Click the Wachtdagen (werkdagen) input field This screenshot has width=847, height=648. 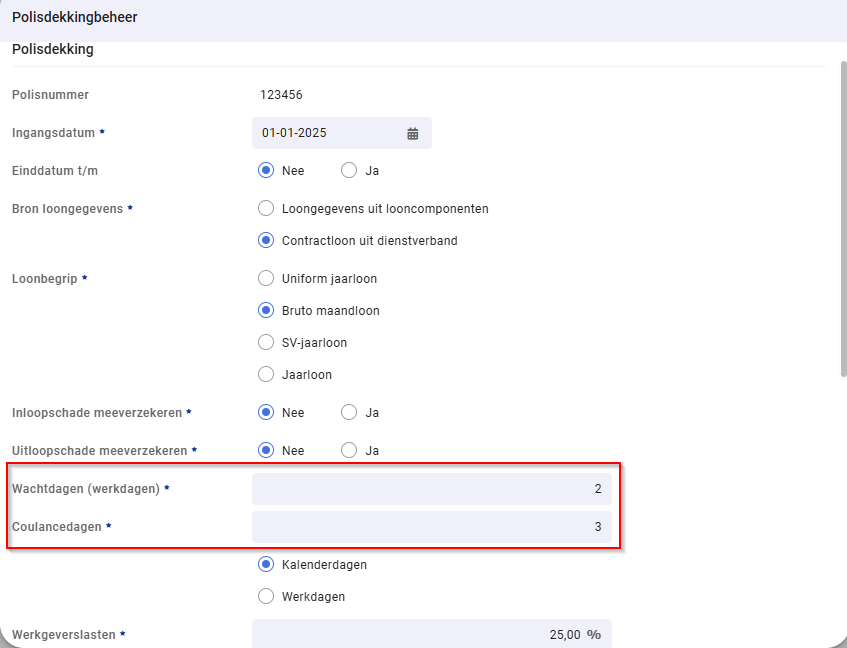click(431, 489)
